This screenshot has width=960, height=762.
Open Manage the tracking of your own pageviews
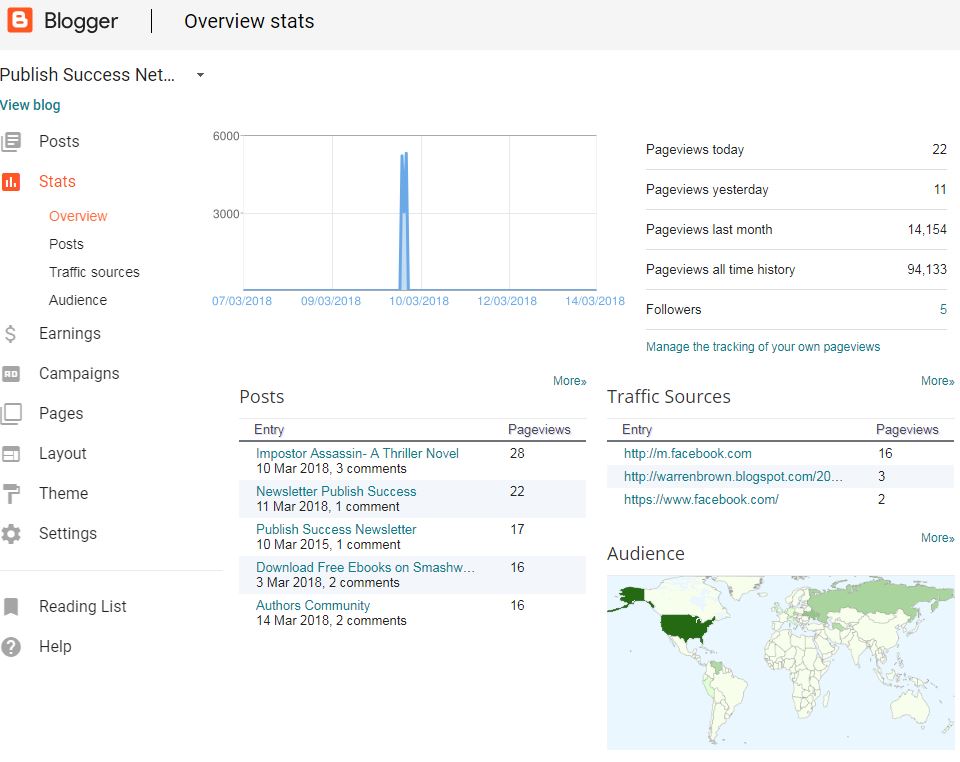763,347
